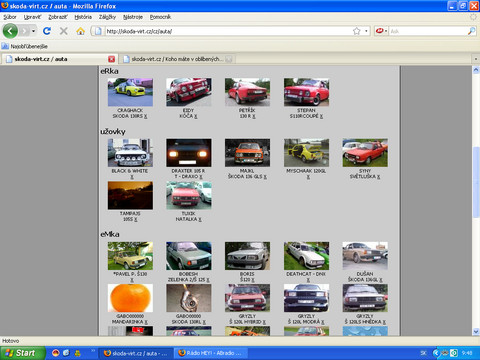Viewport: 480px width, 360px height.
Task: Click the X link next to MANDARINKA
Action: tap(146, 322)
